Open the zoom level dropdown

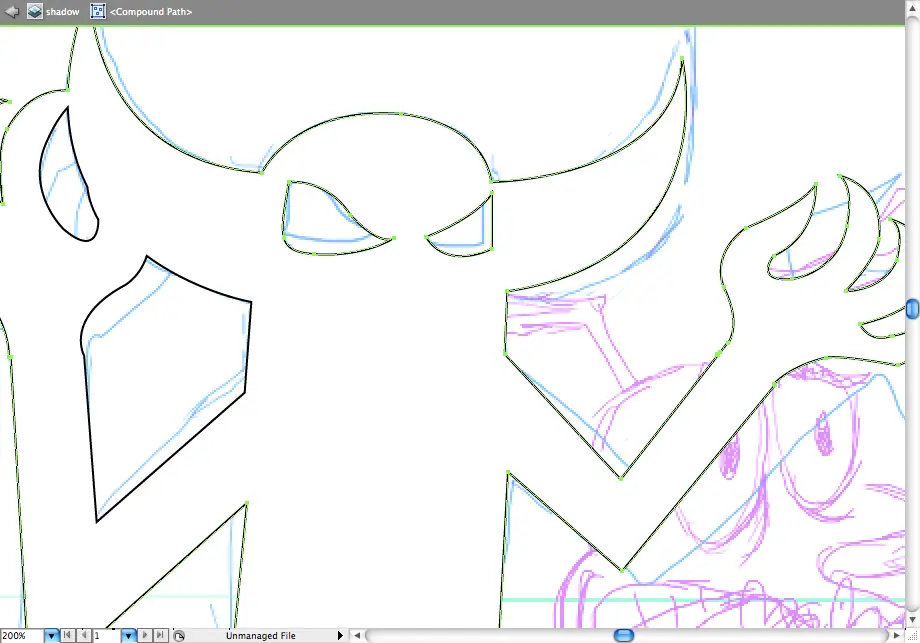pyautogui.click(x=52, y=635)
